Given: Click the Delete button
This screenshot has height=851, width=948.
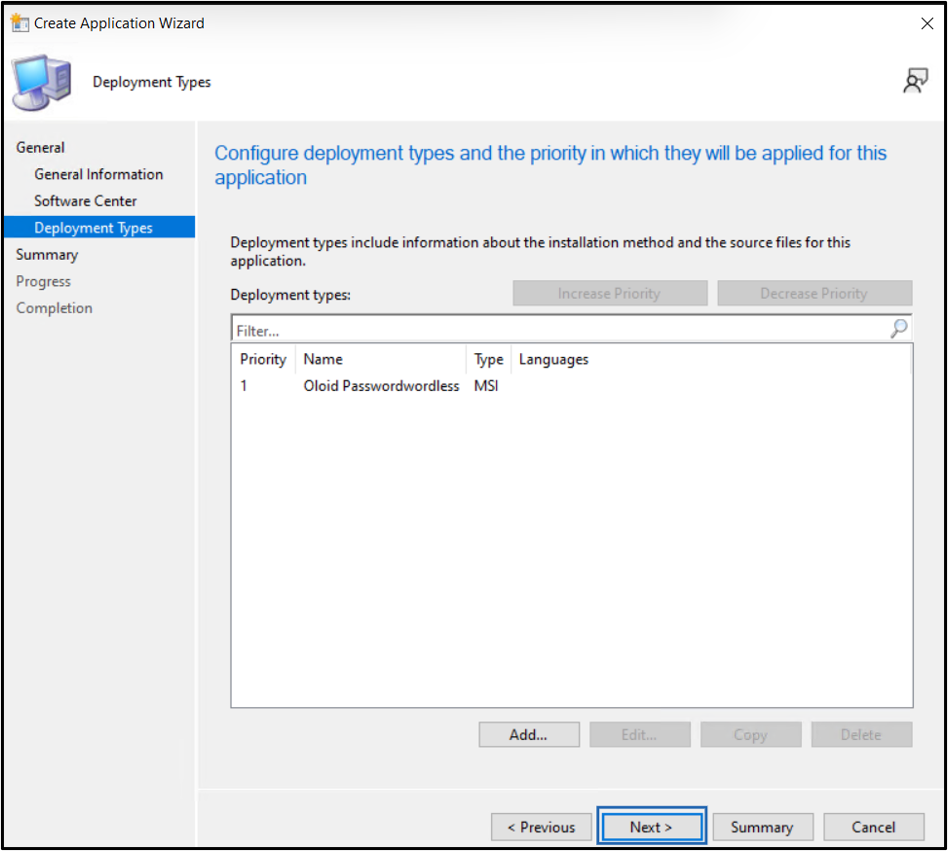Looking at the screenshot, I should pos(862,734).
